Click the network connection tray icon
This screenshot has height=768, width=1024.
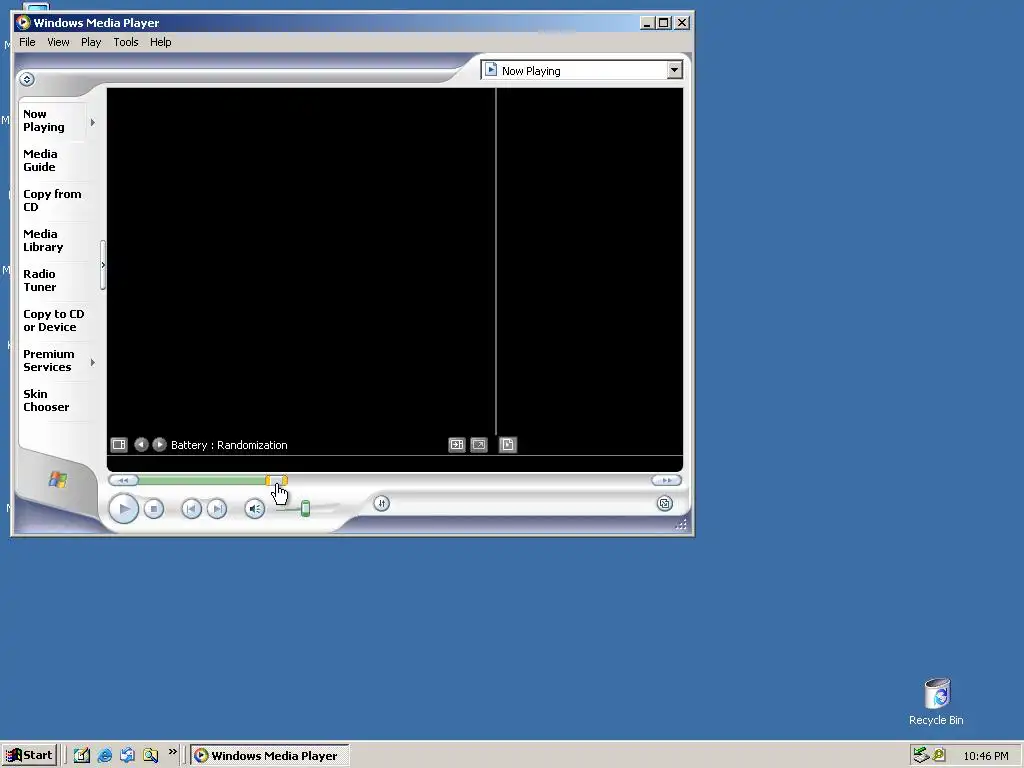coord(921,755)
